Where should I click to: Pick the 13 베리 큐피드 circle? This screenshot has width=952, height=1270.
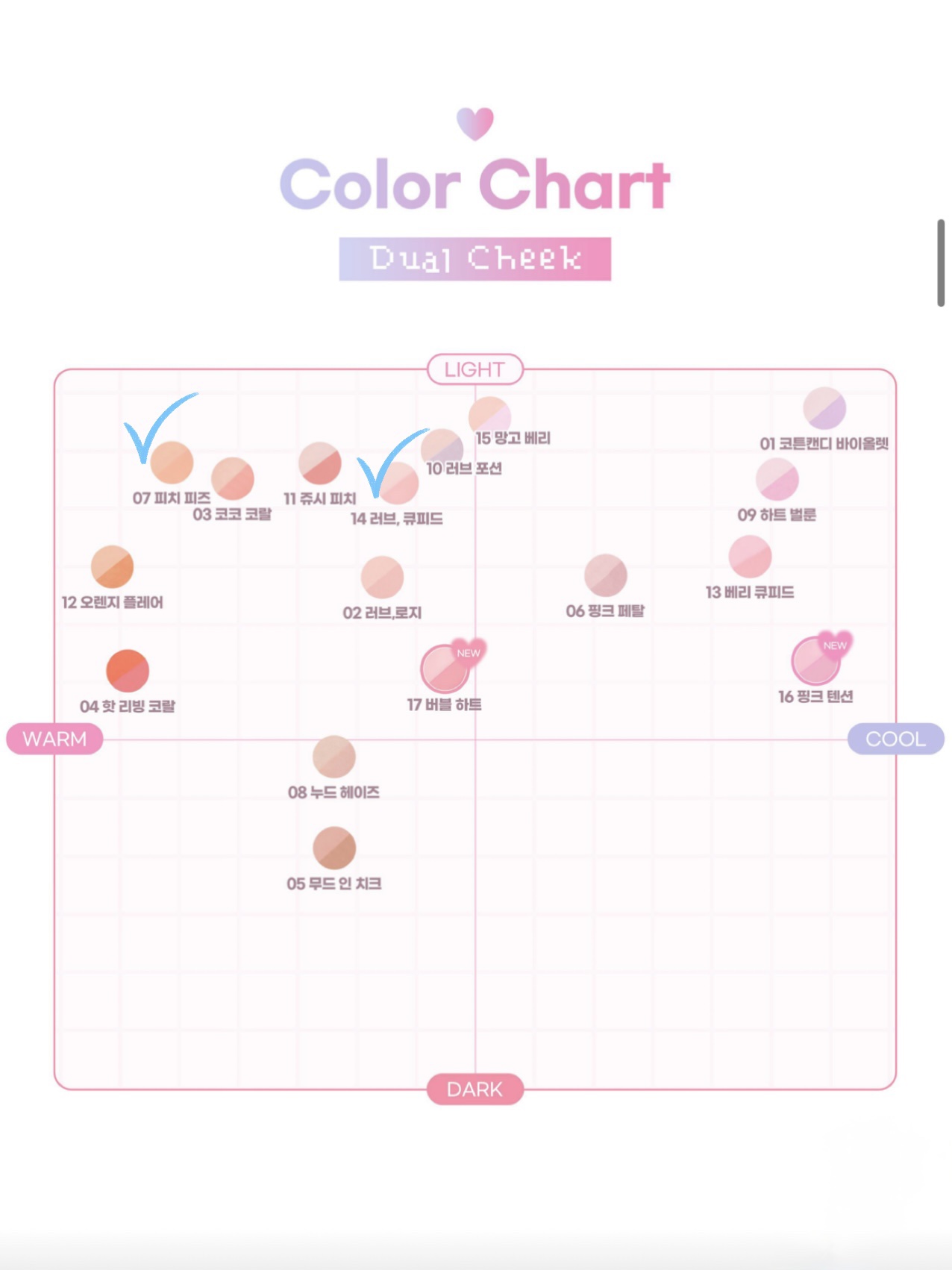pyautogui.click(x=750, y=557)
